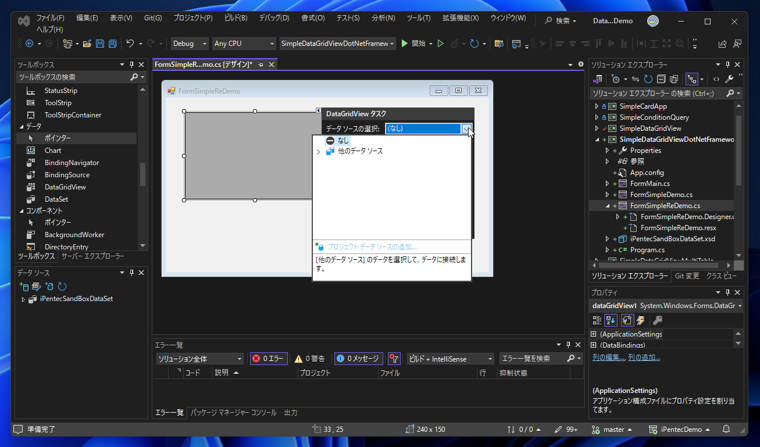Open the デバッグ(D) menu

pyautogui.click(x=274, y=18)
